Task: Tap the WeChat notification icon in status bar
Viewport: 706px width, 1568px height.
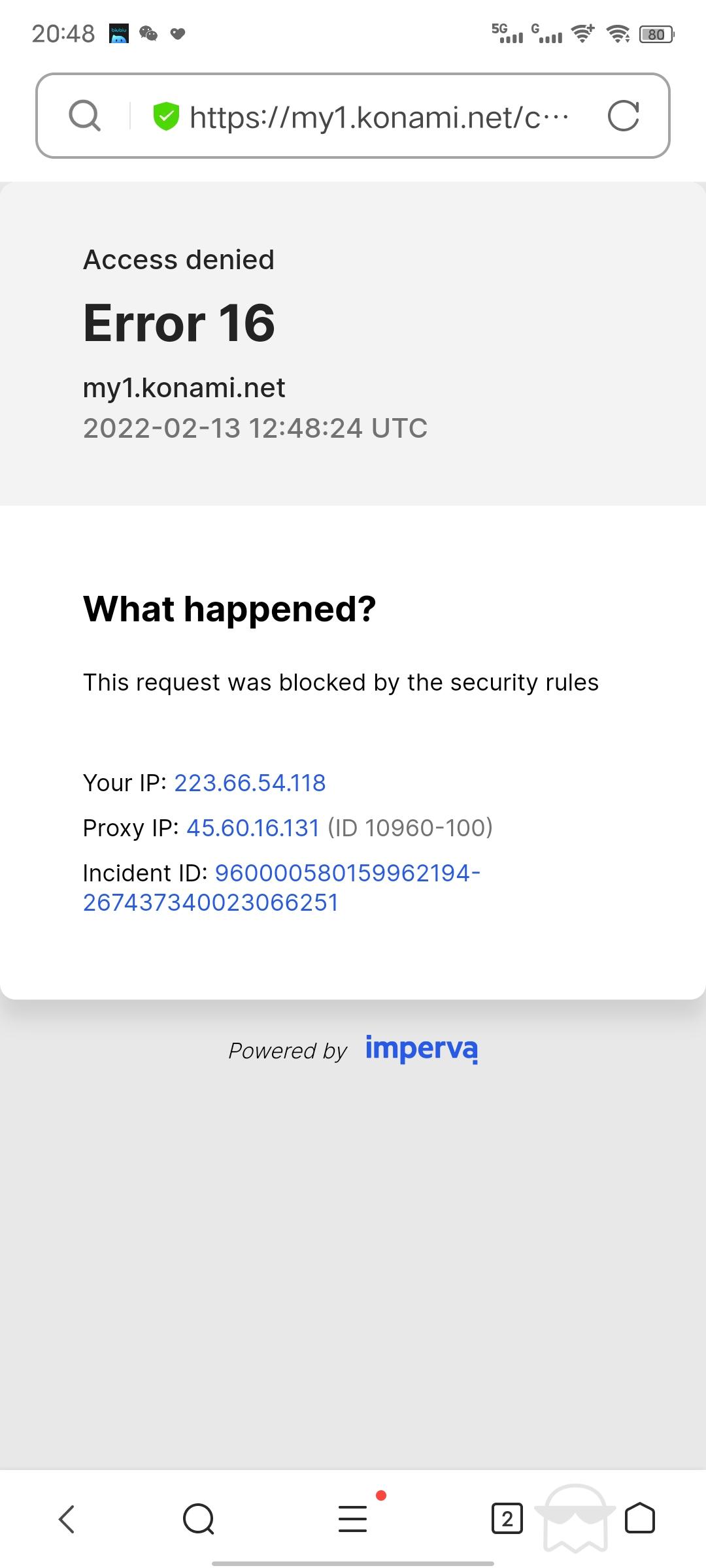Action: pyautogui.click(x=148, y=33)
